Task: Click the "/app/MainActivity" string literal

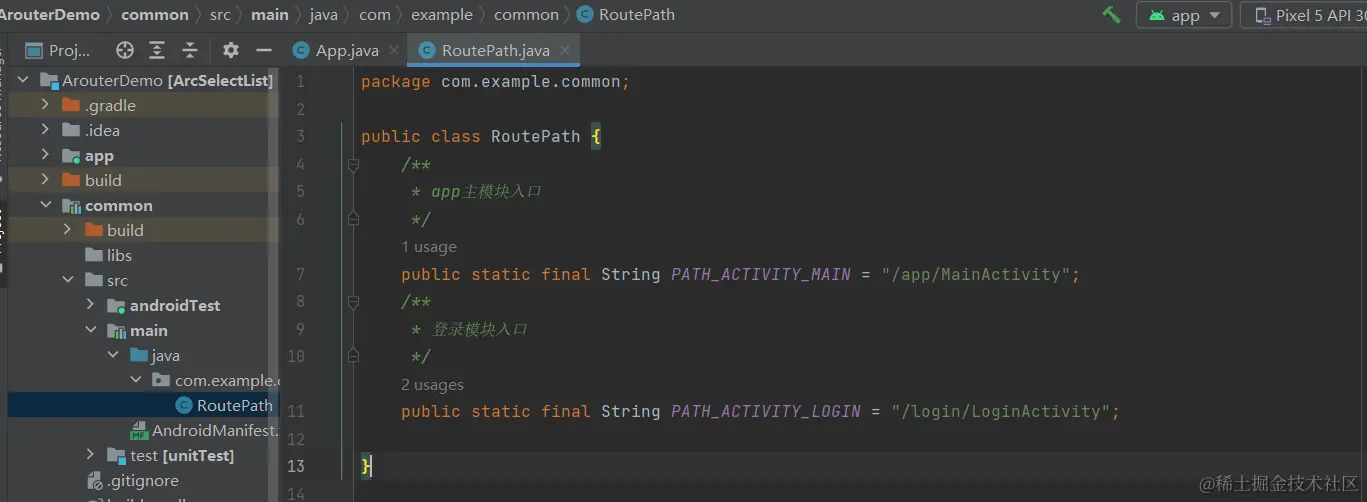Action: point(975,274)
